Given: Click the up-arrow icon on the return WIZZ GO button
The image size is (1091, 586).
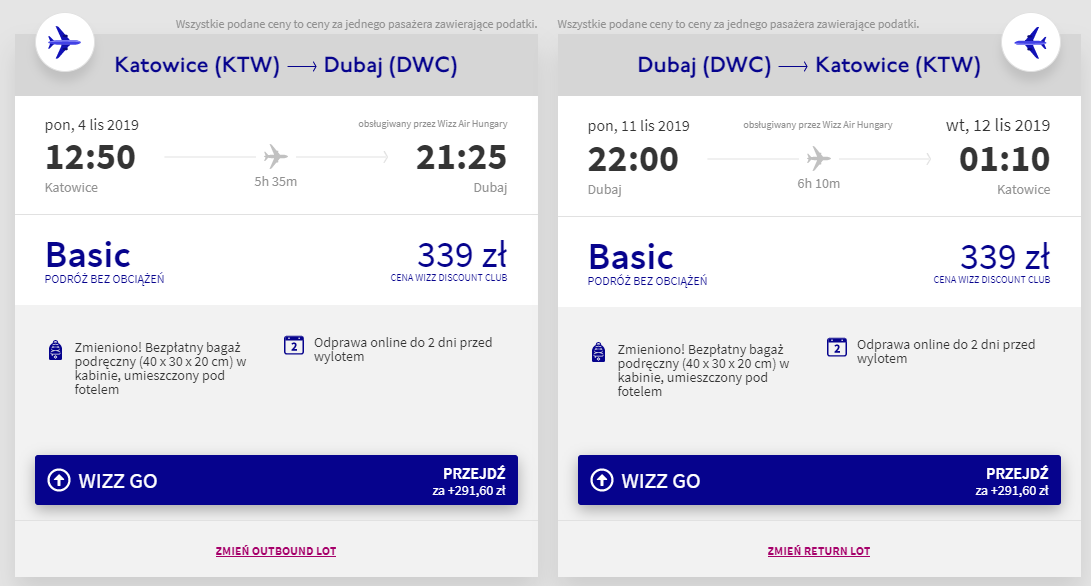Looking at the screenshot, I should coord(602,481).
